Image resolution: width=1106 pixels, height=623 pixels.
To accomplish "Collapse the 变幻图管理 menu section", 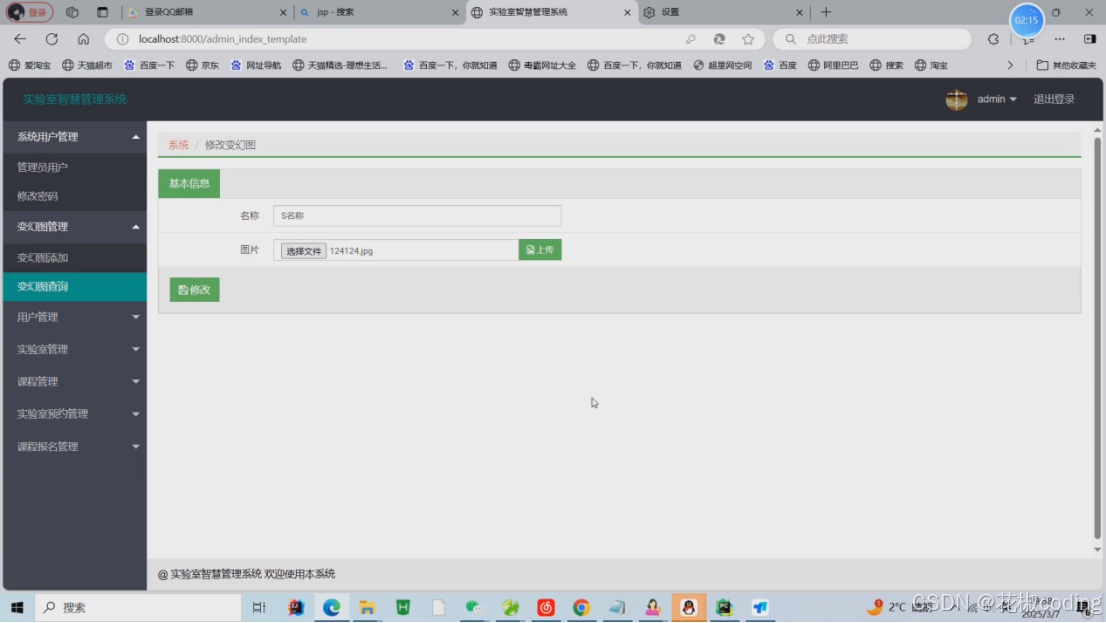I will [75, 226].
